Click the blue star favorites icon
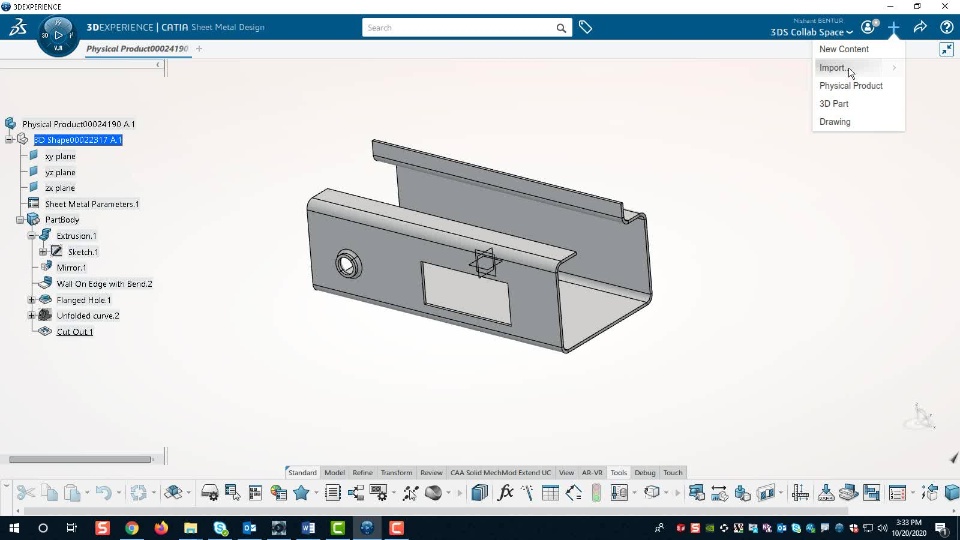Image resolution: width=960 pixels, height=540 pixels. point(301,492)
